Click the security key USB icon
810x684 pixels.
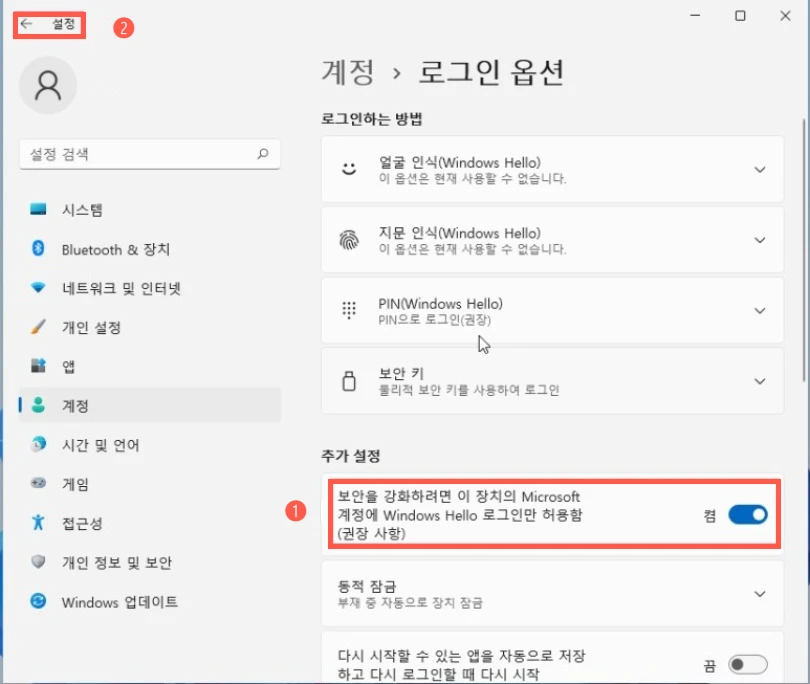tap(349, 381)
